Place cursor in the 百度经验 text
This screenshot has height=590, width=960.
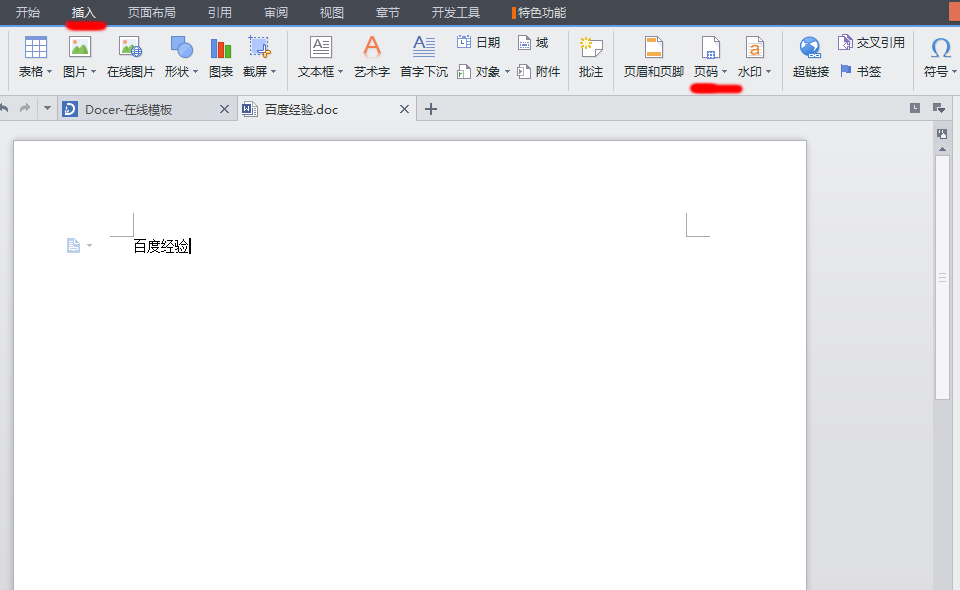coord(161,246)
